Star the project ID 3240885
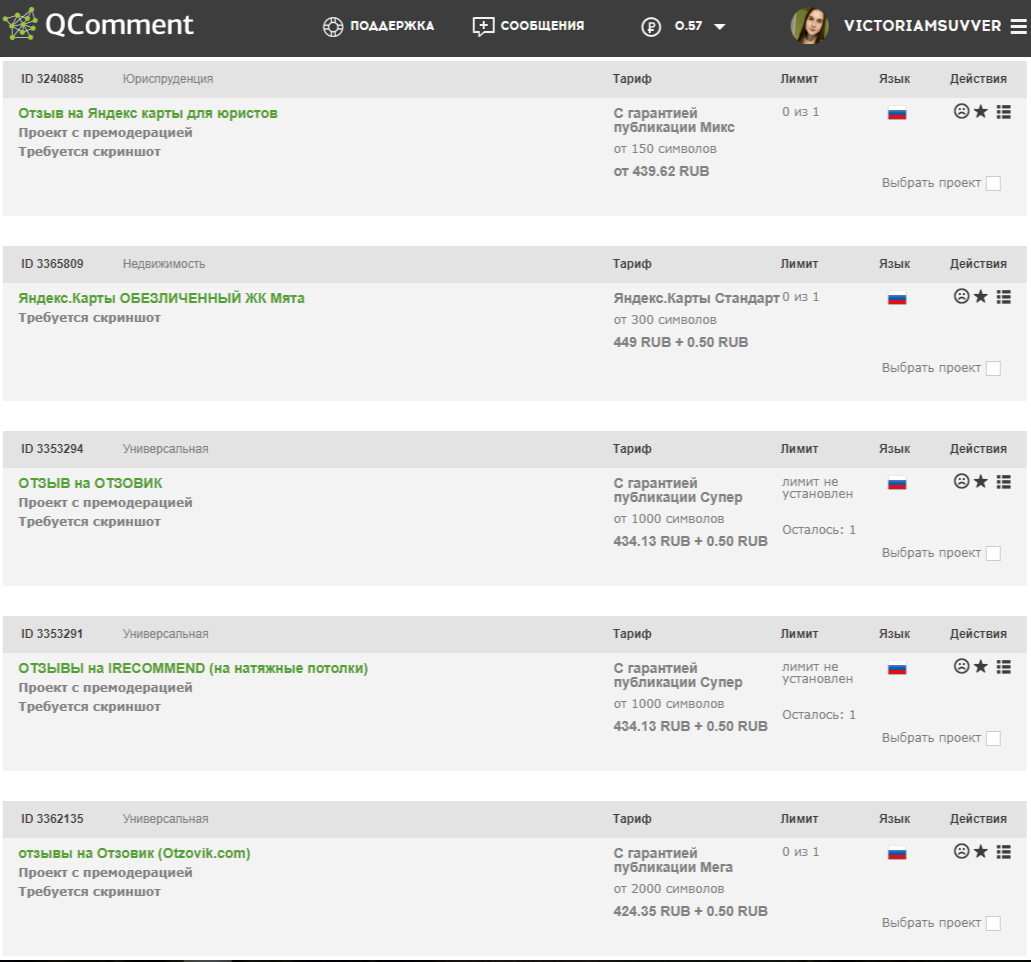 980,111
